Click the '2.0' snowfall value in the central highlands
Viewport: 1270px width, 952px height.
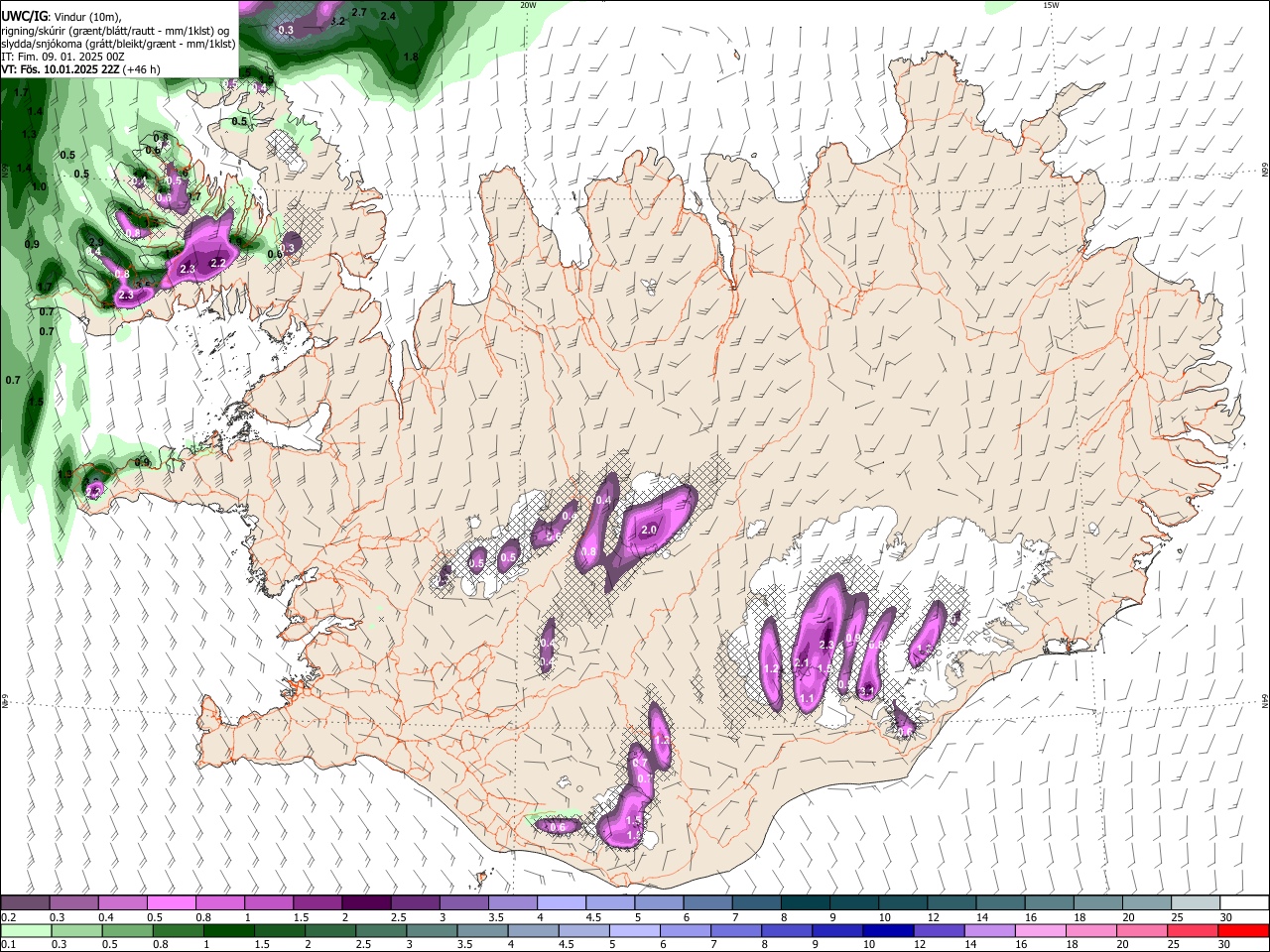pos(649,531)
